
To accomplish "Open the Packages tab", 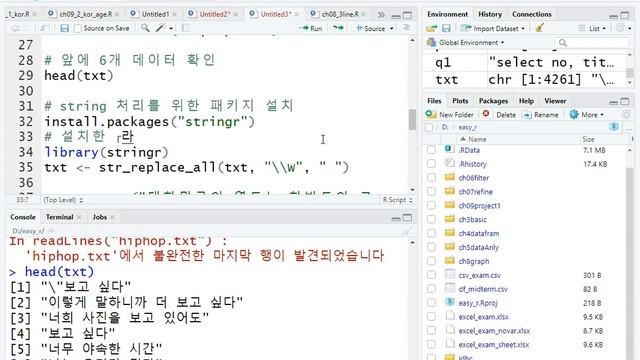I will pos(493,101).
